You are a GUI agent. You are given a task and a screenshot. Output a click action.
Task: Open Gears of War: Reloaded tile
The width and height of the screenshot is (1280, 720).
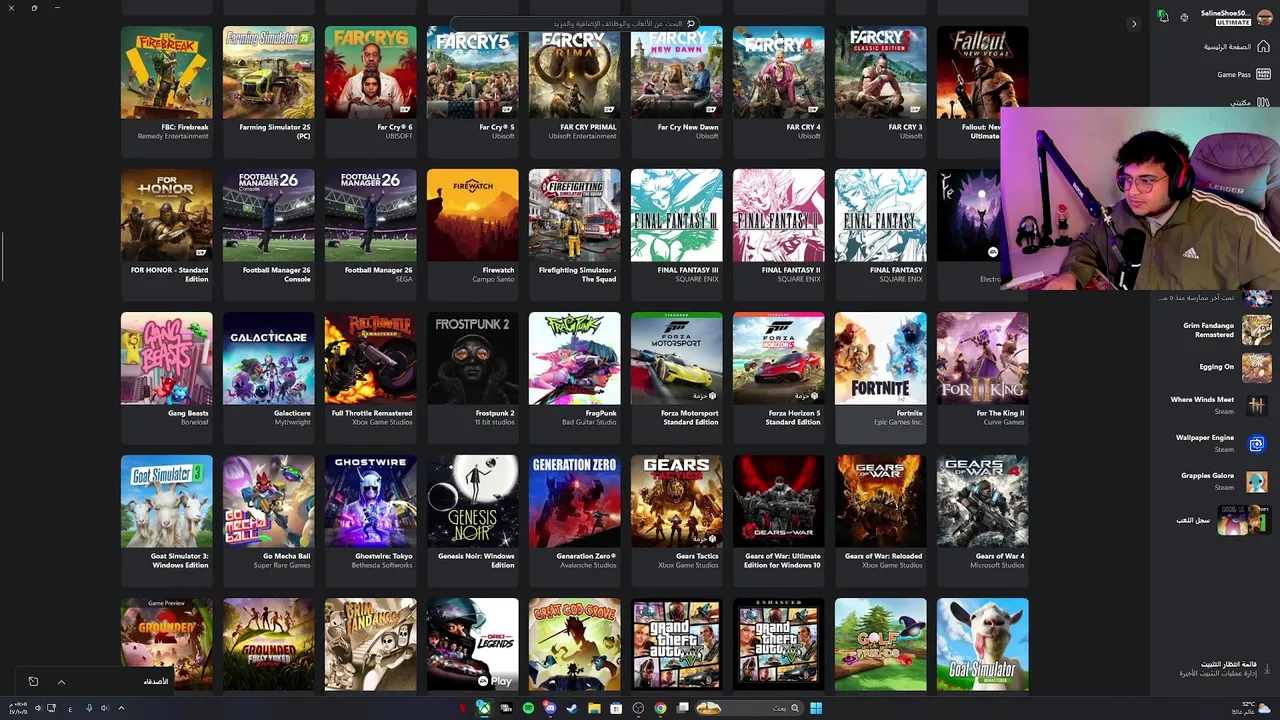pyautogui.click(x=880, y=520)
